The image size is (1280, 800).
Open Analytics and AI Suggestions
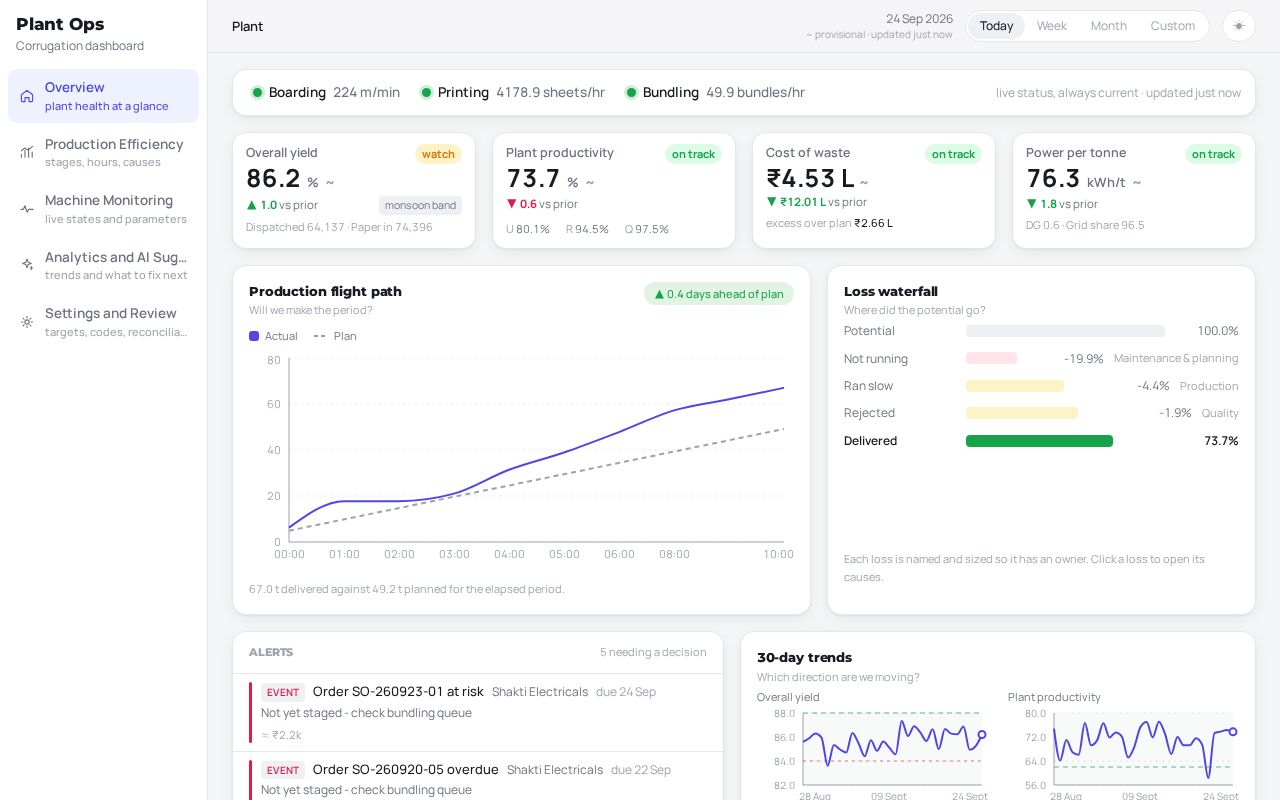point(103,265)
